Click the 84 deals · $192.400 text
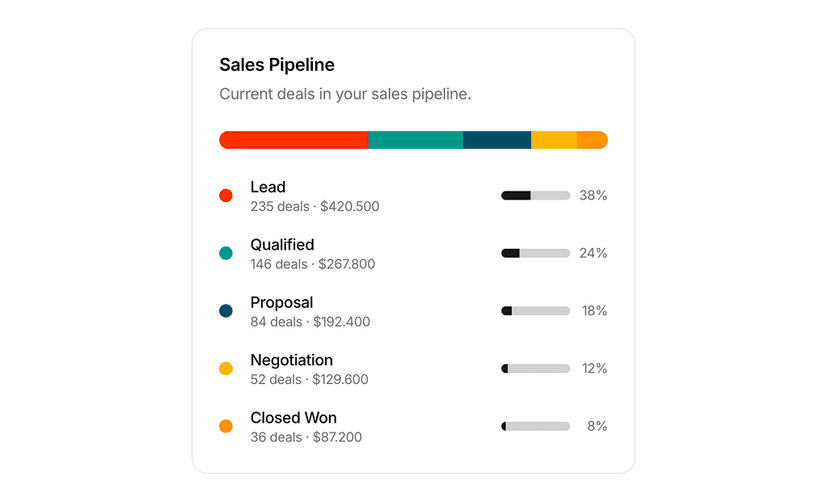 (310, 322)
